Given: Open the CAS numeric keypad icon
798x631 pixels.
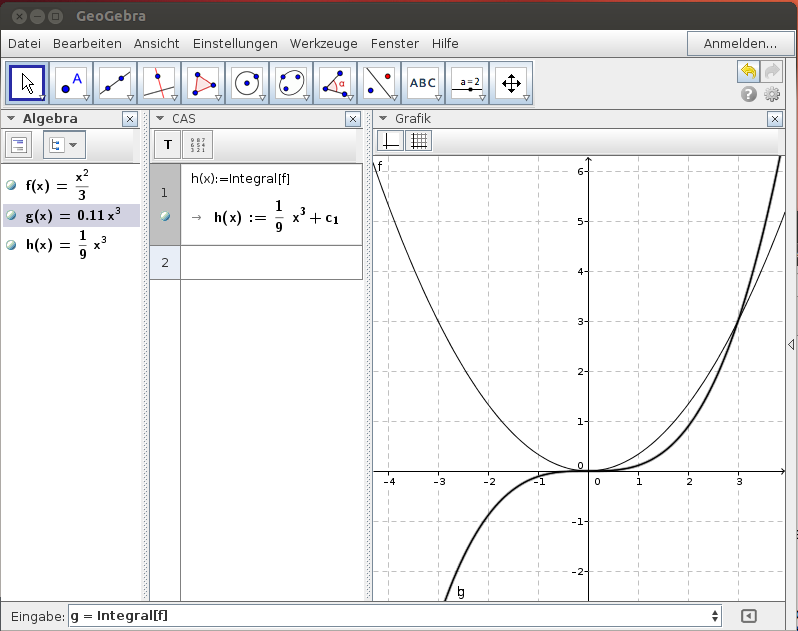Looking at the screenshot, I should coord(198,145).
